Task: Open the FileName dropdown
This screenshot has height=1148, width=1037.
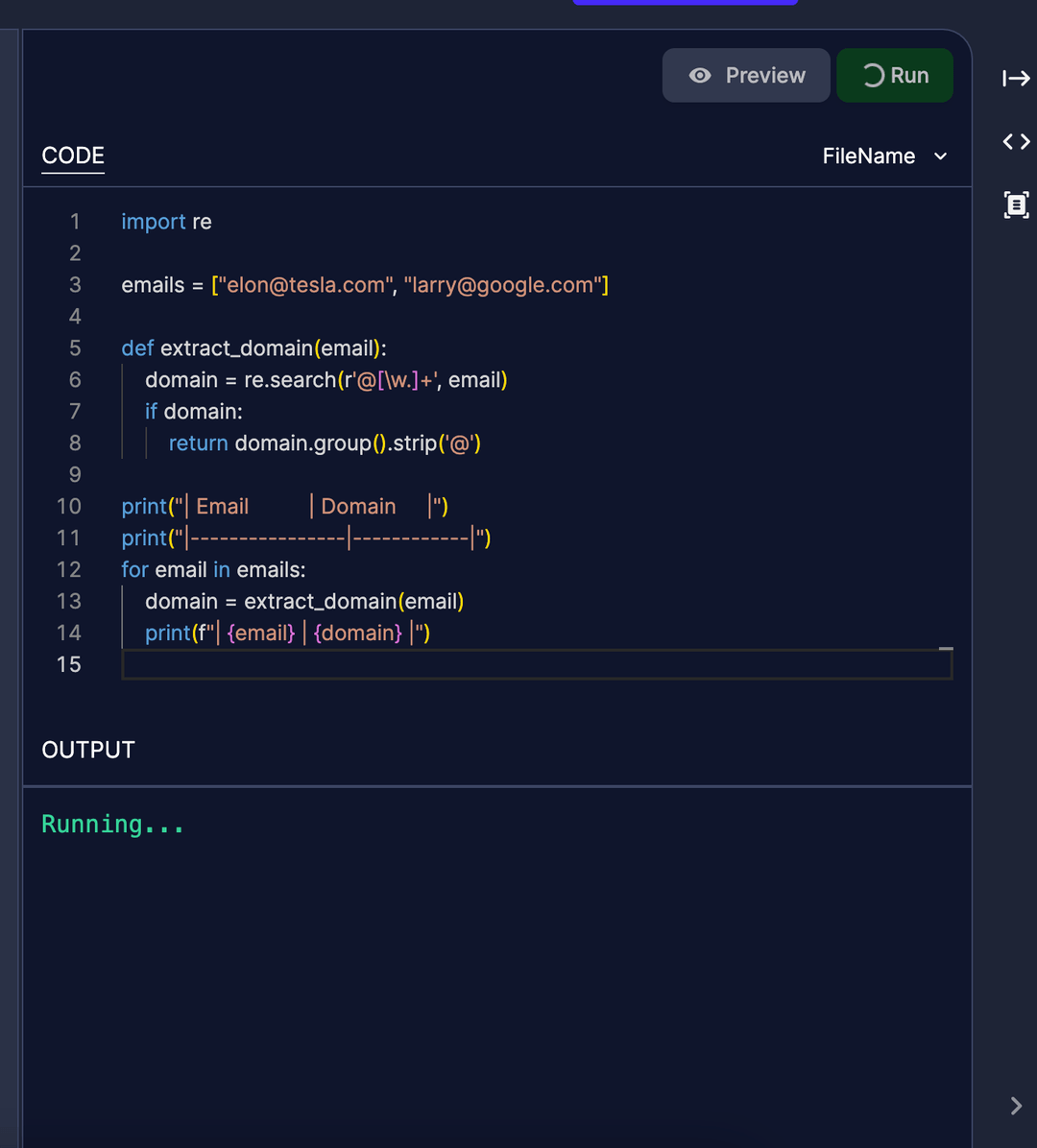Action: click(884, 155)
